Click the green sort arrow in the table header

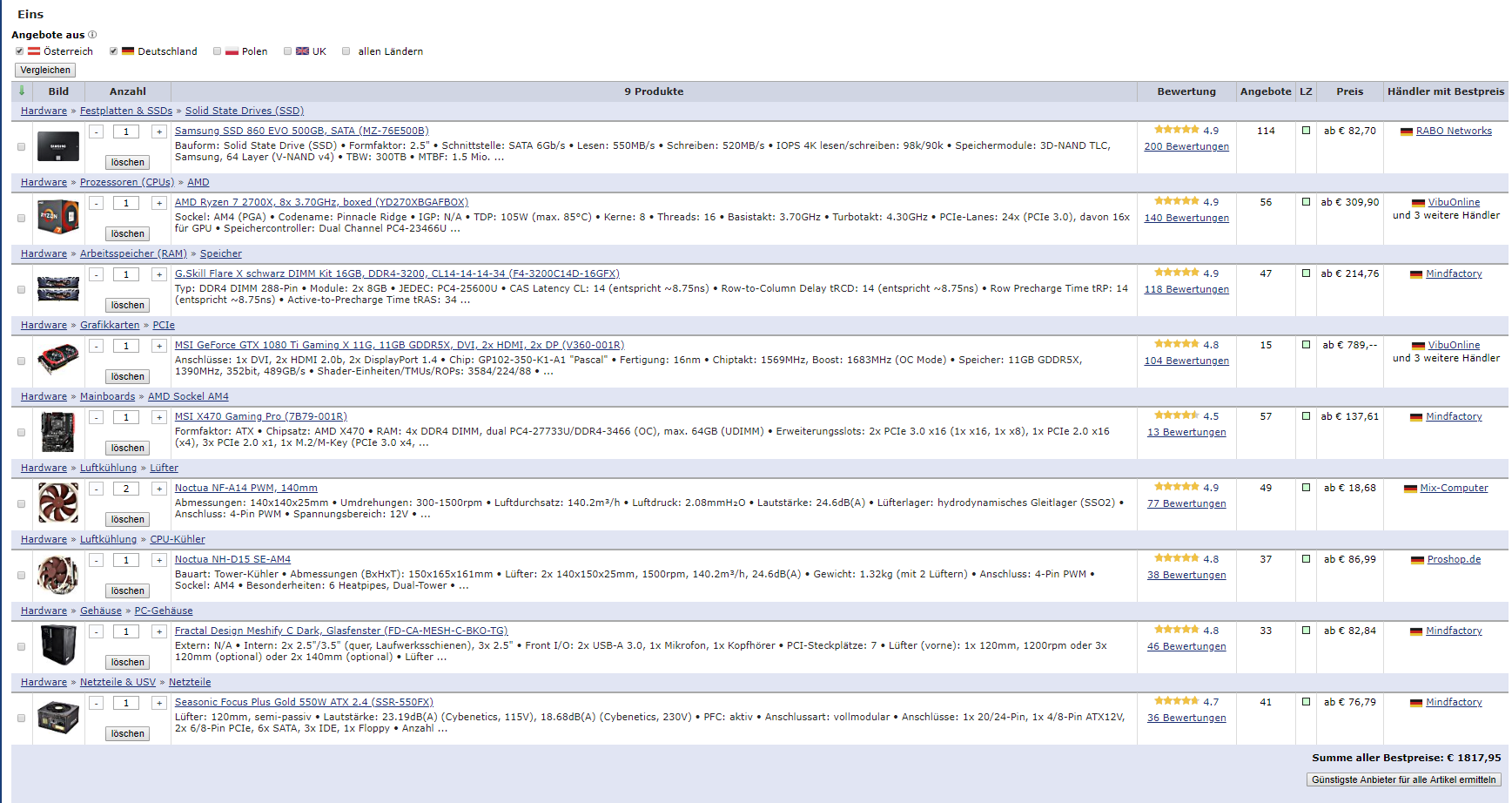pyautogui.click(x=22, y=91)
